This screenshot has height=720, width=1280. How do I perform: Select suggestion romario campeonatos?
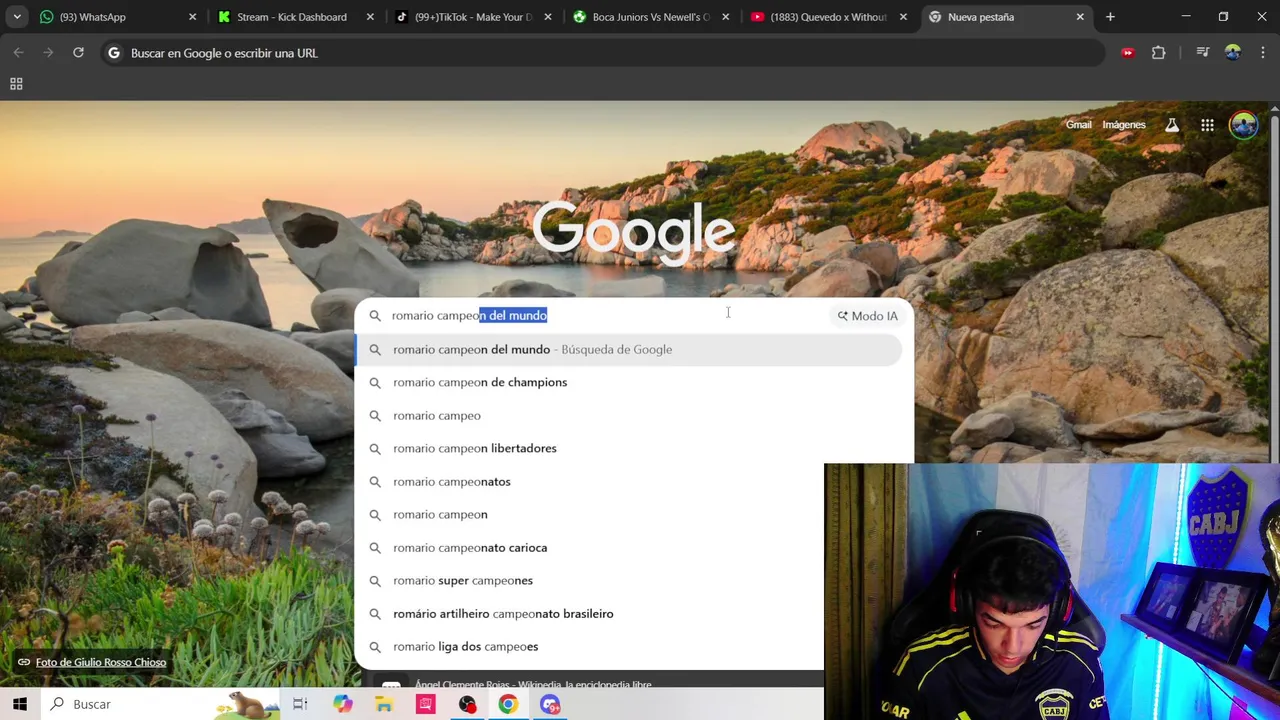coord(590,481)
